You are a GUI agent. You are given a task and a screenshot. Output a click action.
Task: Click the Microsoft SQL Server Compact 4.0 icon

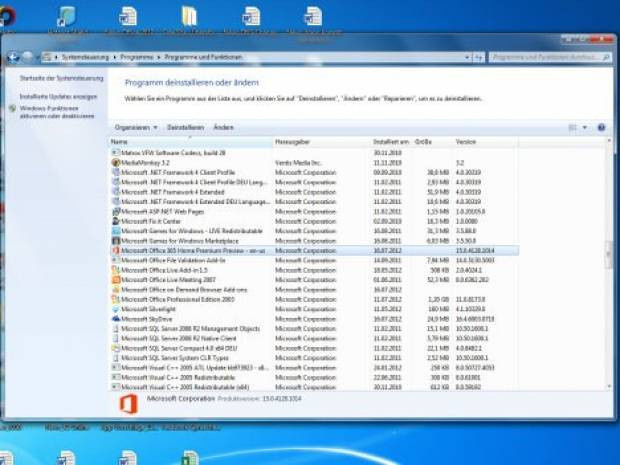[x=115, y=348]
